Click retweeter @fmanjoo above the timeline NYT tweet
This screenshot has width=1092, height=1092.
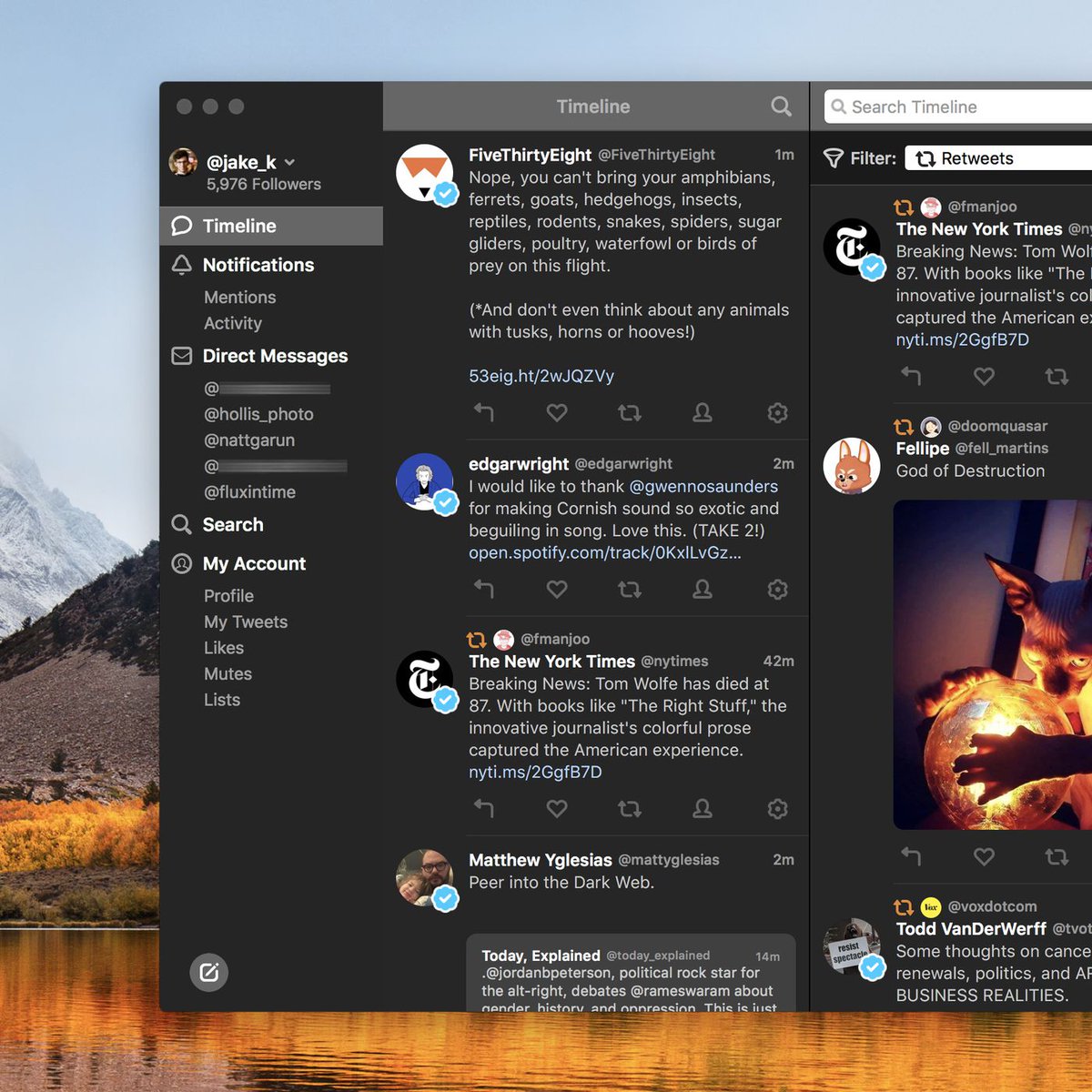tap(555, 639)
